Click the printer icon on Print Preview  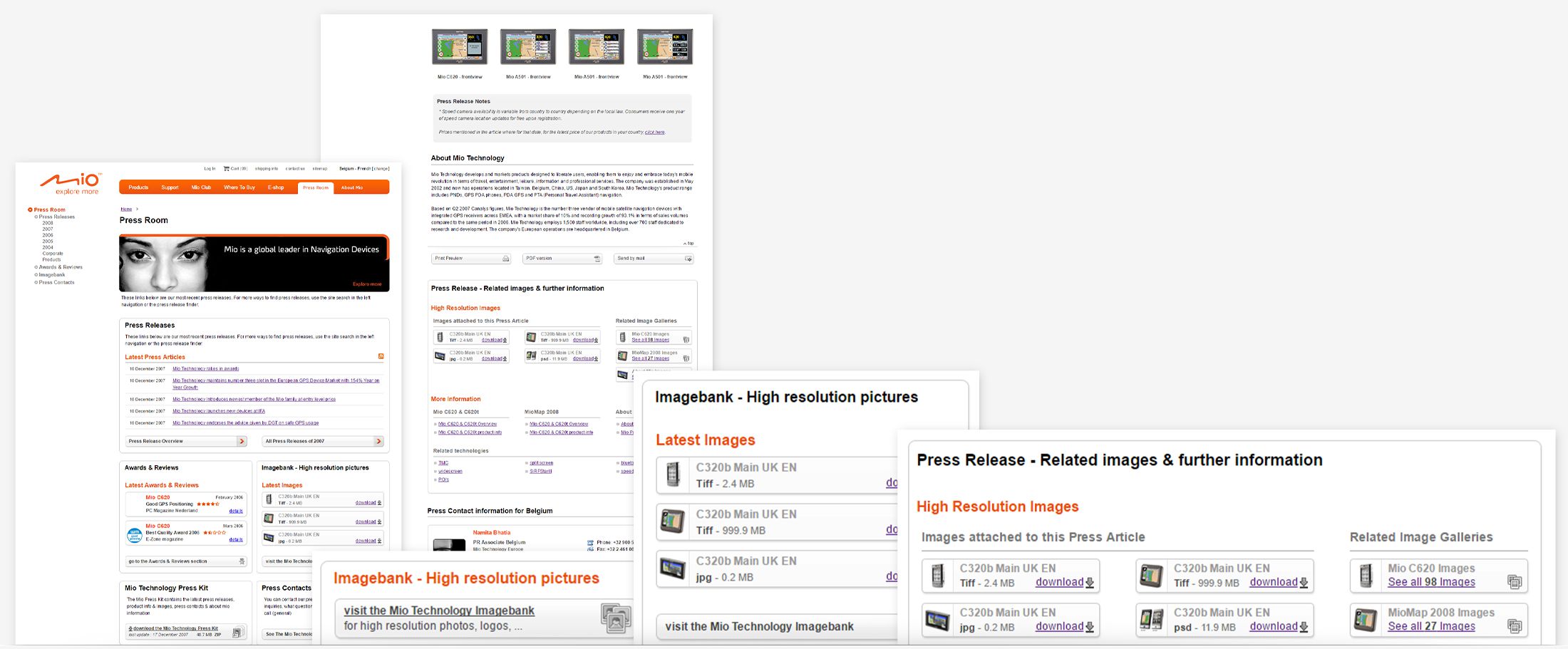[505, 259]
